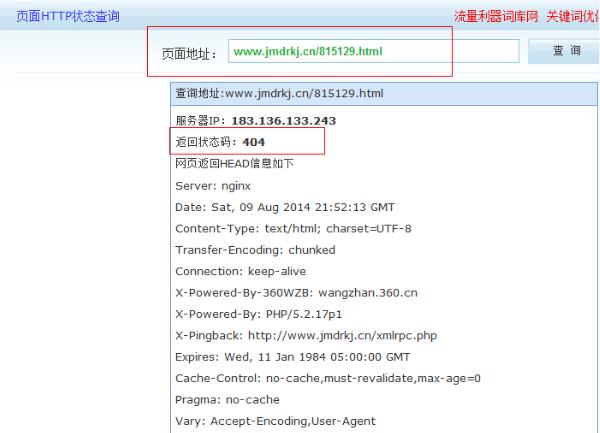Click the 查询 query button
The image size is (600, 433).
[563, 51]
